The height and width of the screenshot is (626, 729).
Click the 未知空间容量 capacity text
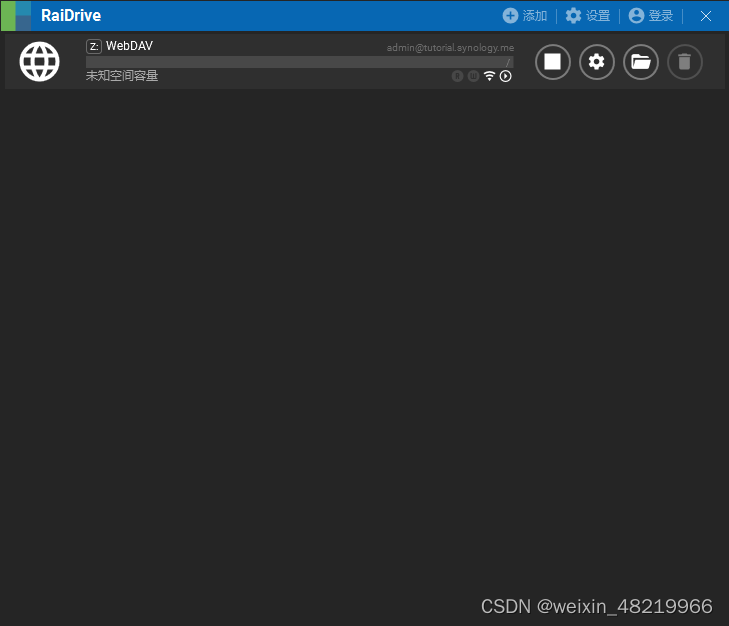click(122, 76)
